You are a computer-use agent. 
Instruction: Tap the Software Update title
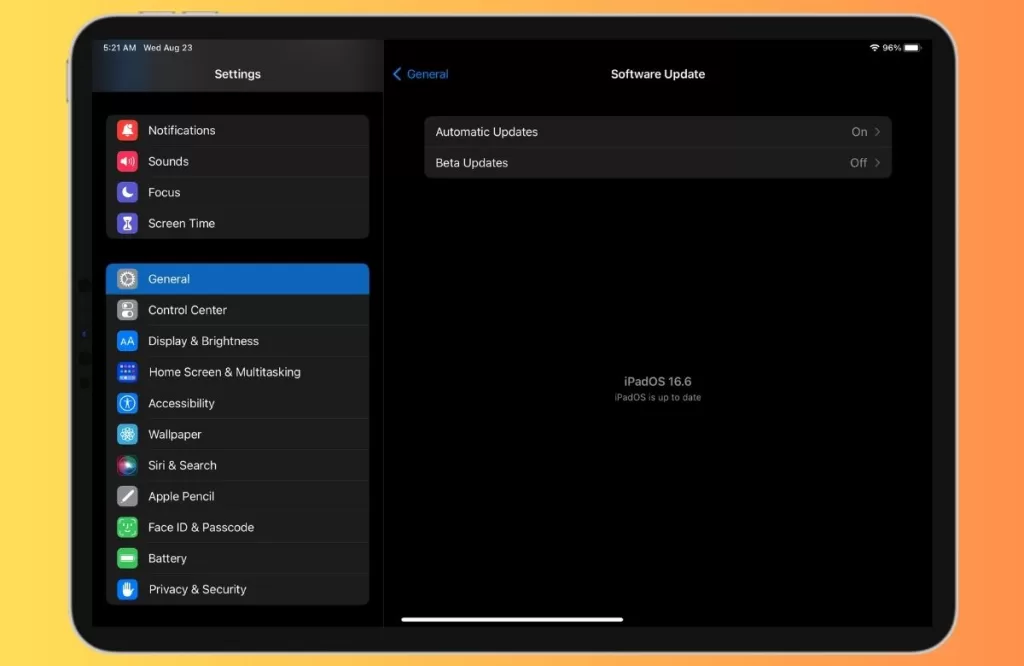[658, 74]
